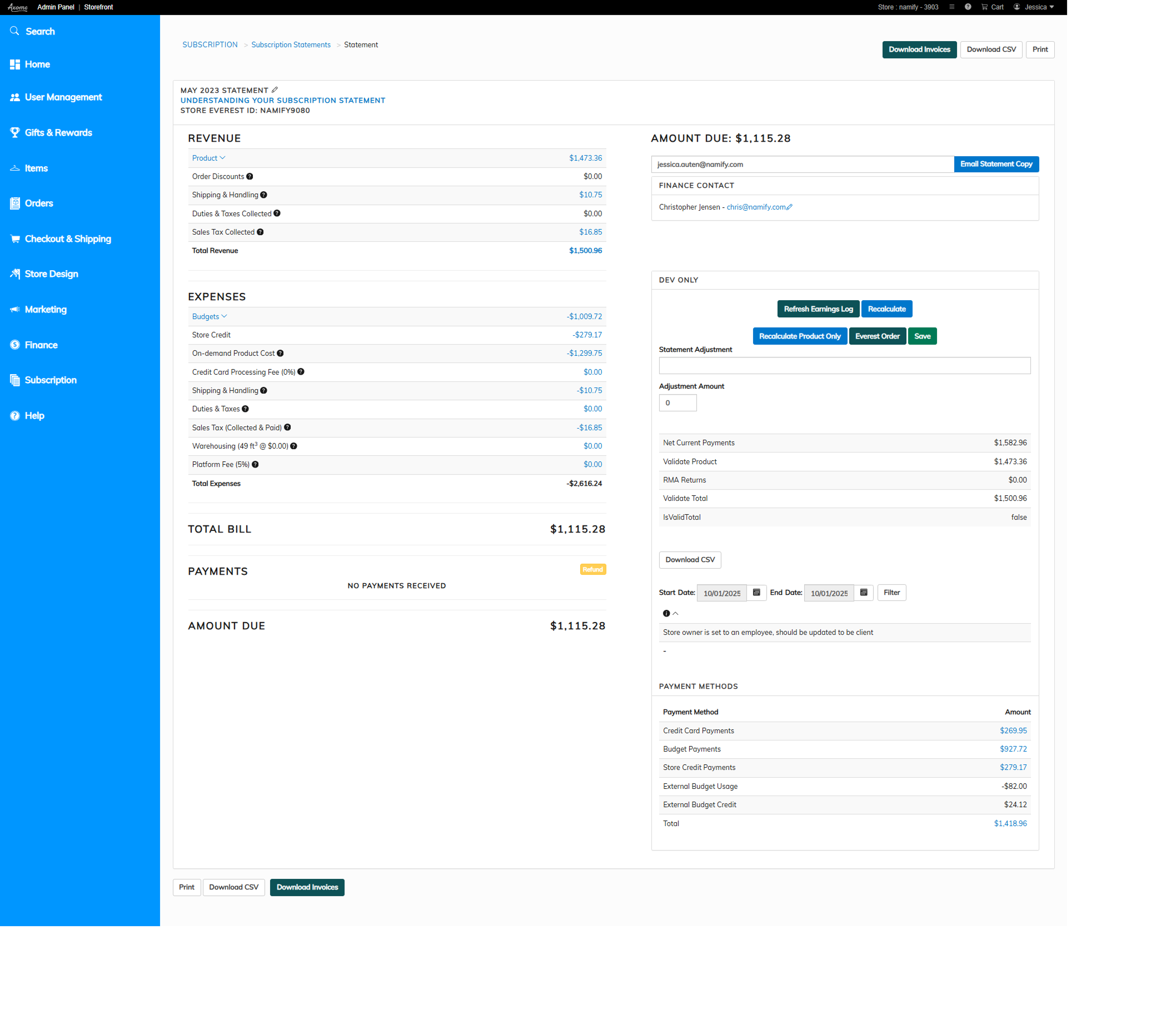Switch to Storefront in the top bar
The width and height of the screenshot is (1176, 1029).
(99, 7)
